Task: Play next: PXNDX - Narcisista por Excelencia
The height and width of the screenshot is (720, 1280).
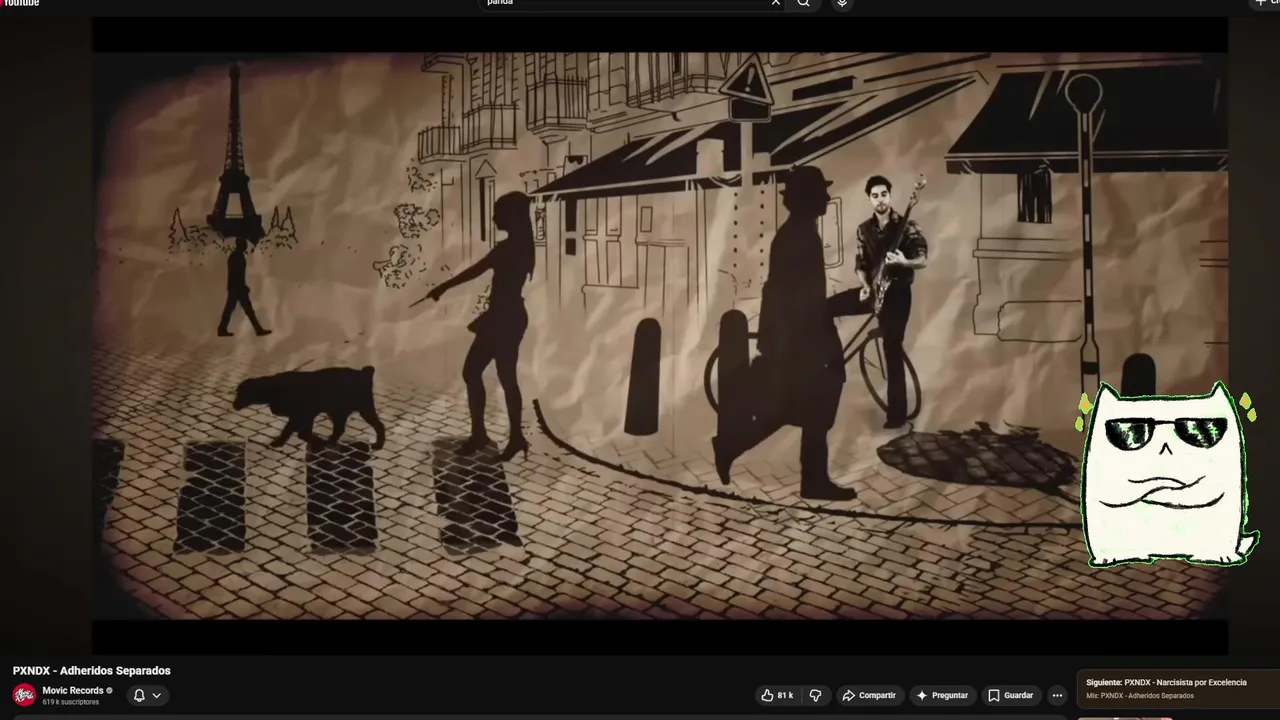Action: (x=1166, y=682)
